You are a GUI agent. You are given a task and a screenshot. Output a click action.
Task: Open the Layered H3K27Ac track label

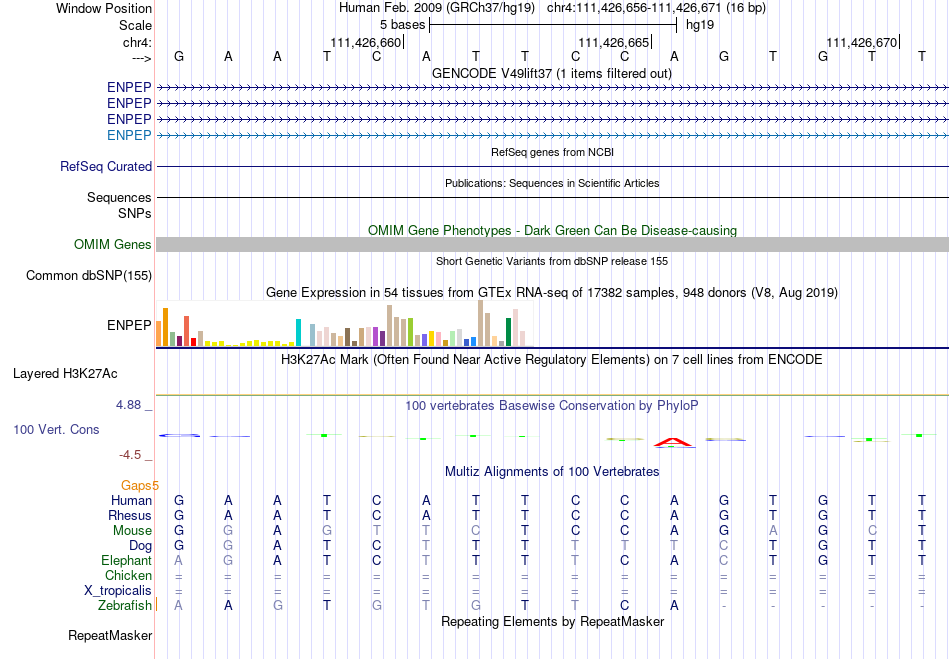[x=65, y=374]
